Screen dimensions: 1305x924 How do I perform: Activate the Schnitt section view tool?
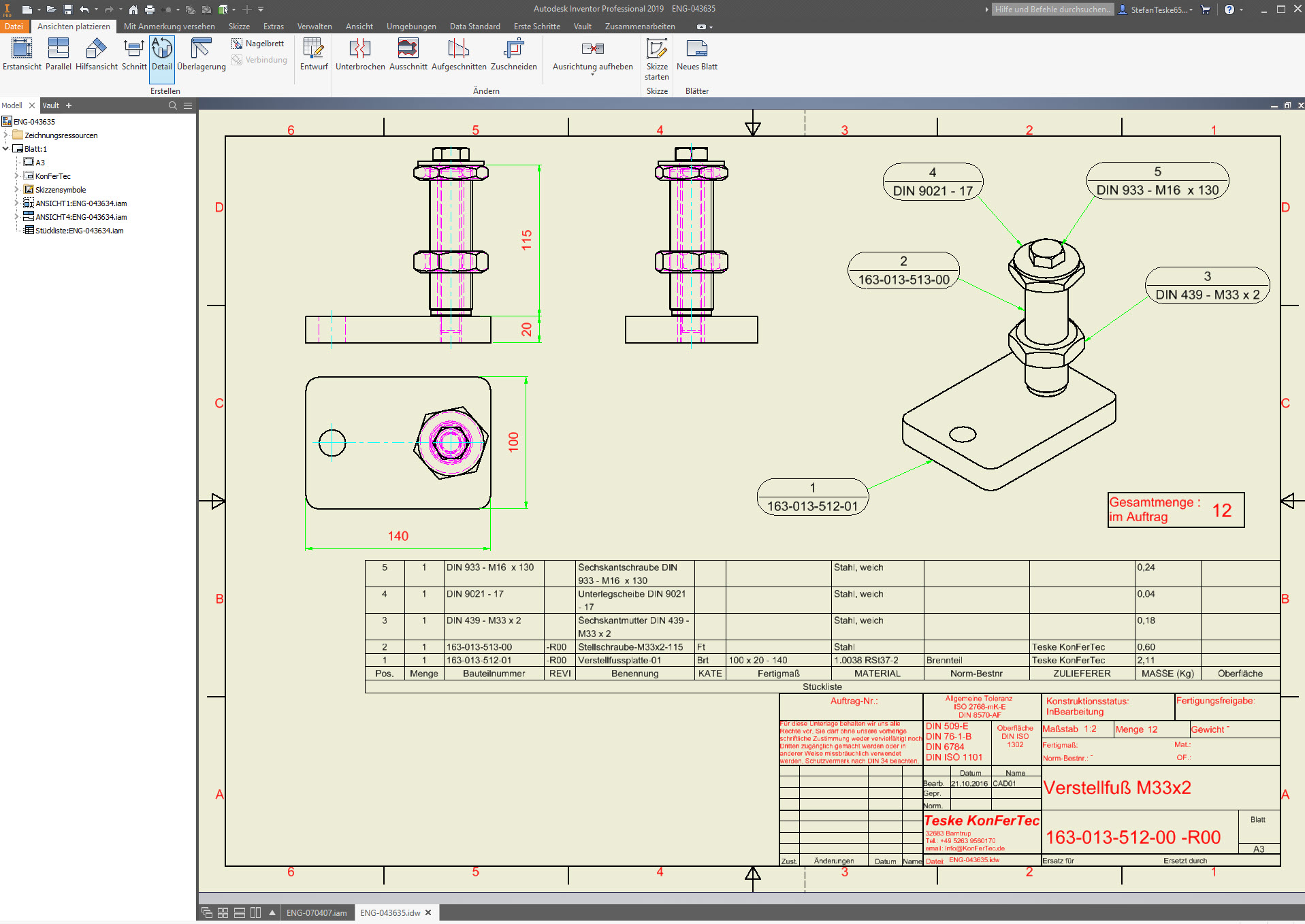tap(134, 54)
